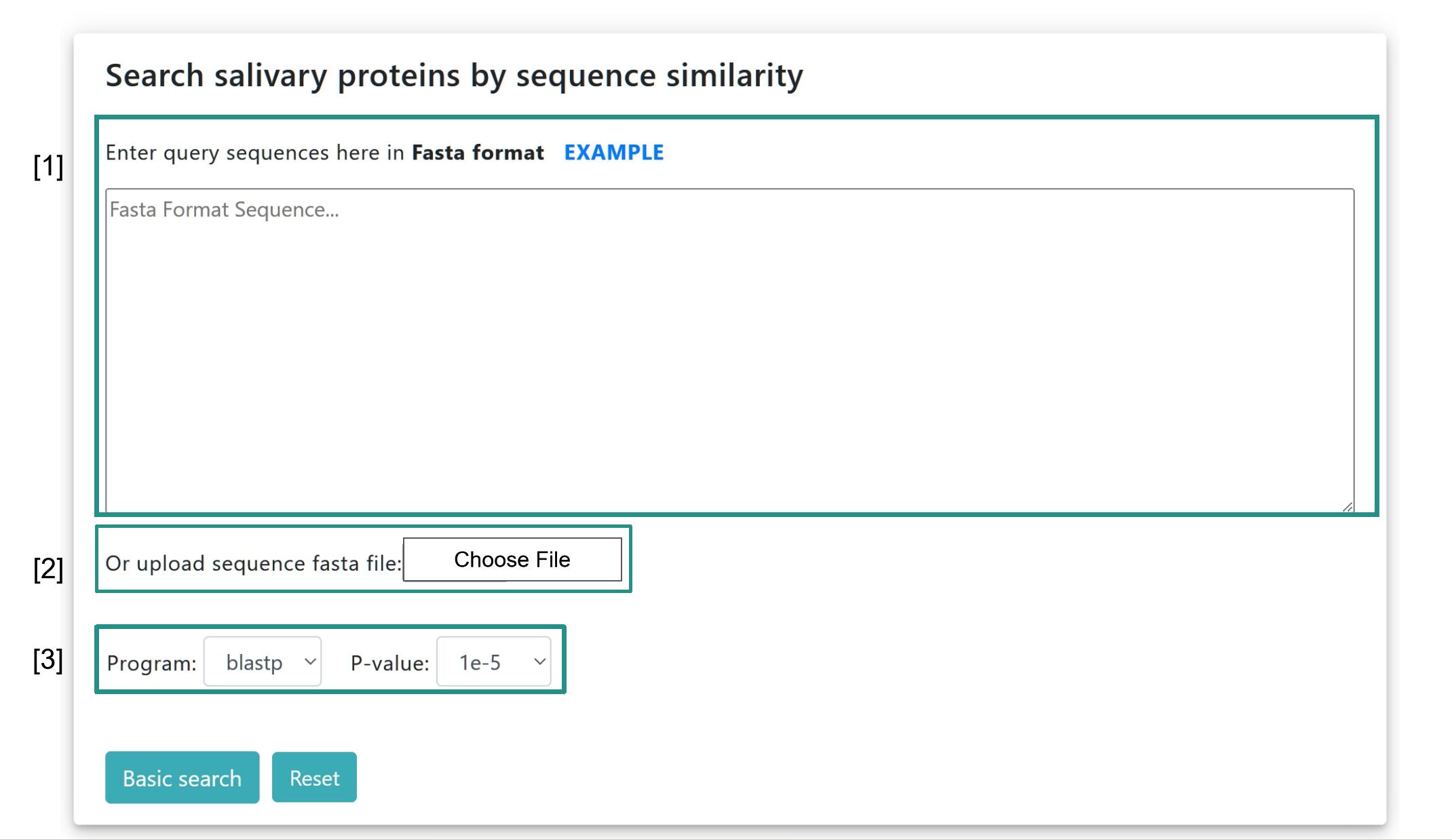The image size is (1452, 840).
Task: Click the chevron arrow in Program selector
Action: [310, 662]
